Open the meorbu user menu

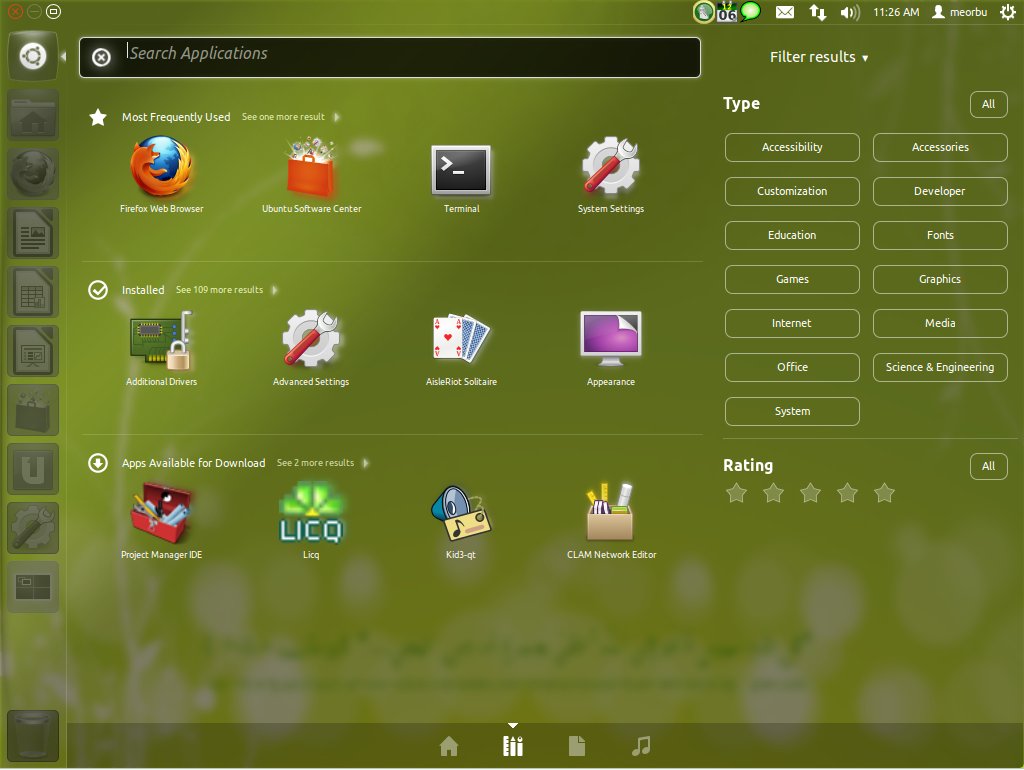[x=959, y=12]
